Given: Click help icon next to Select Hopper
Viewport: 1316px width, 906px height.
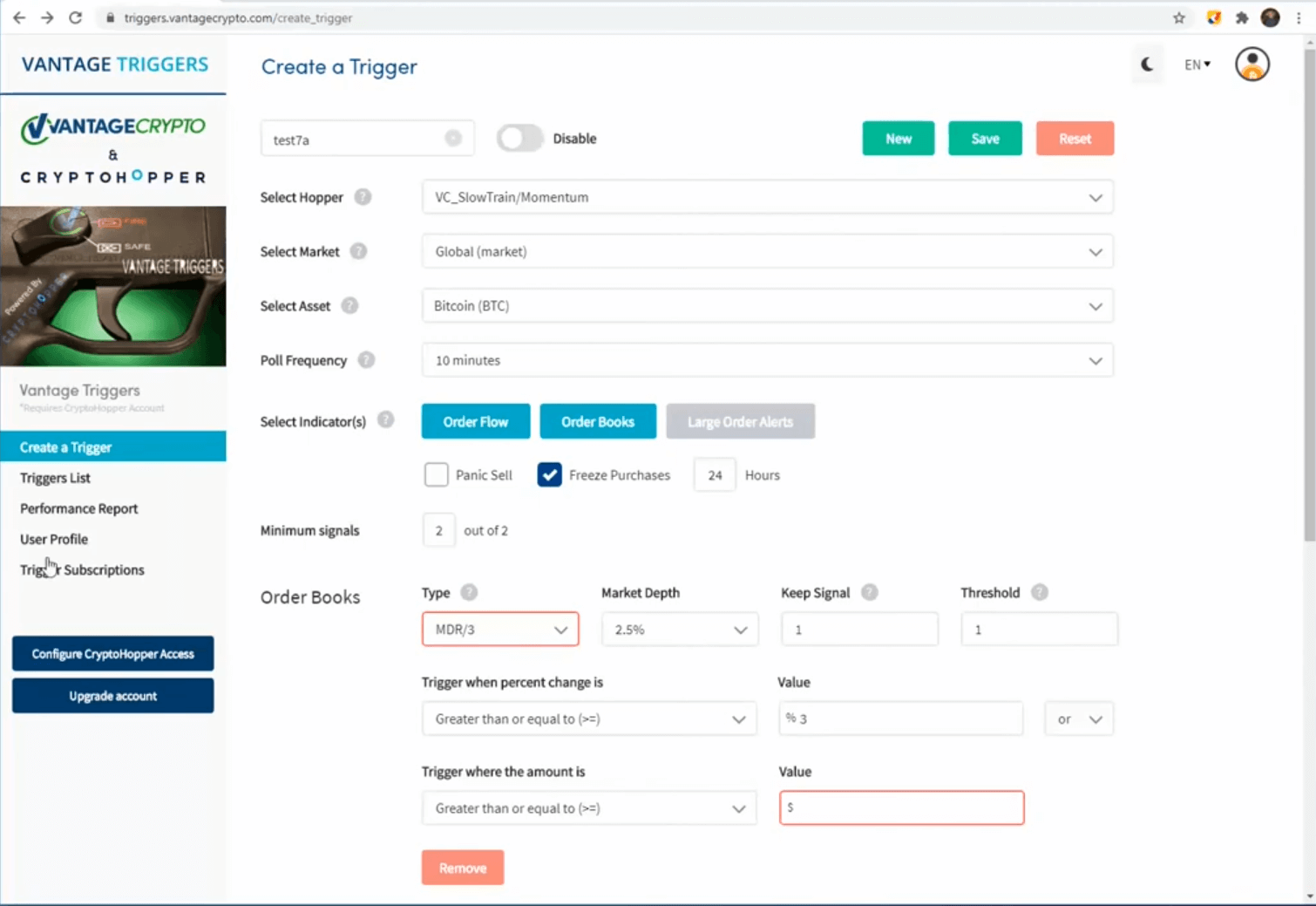Looking at the screenshot, I should (363, 197).
